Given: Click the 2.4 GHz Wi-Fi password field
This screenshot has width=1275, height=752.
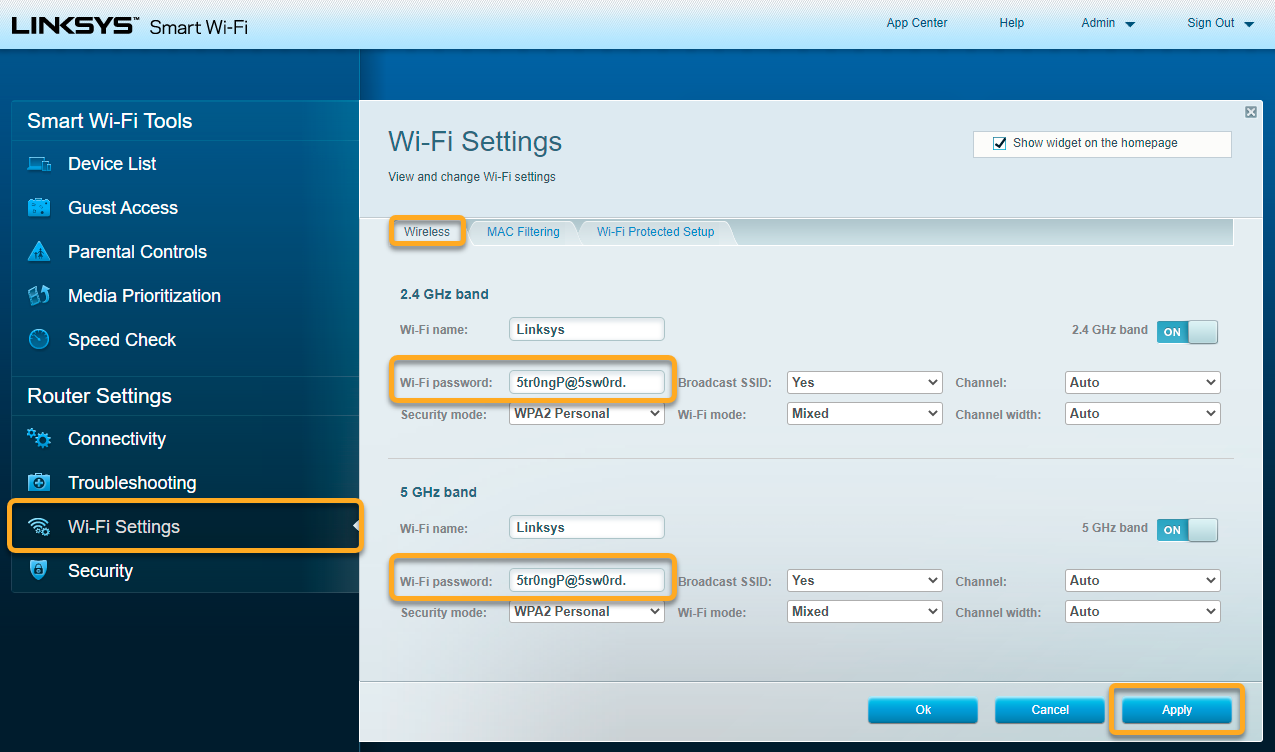Looking at the screenshot, I should [587, 382].
